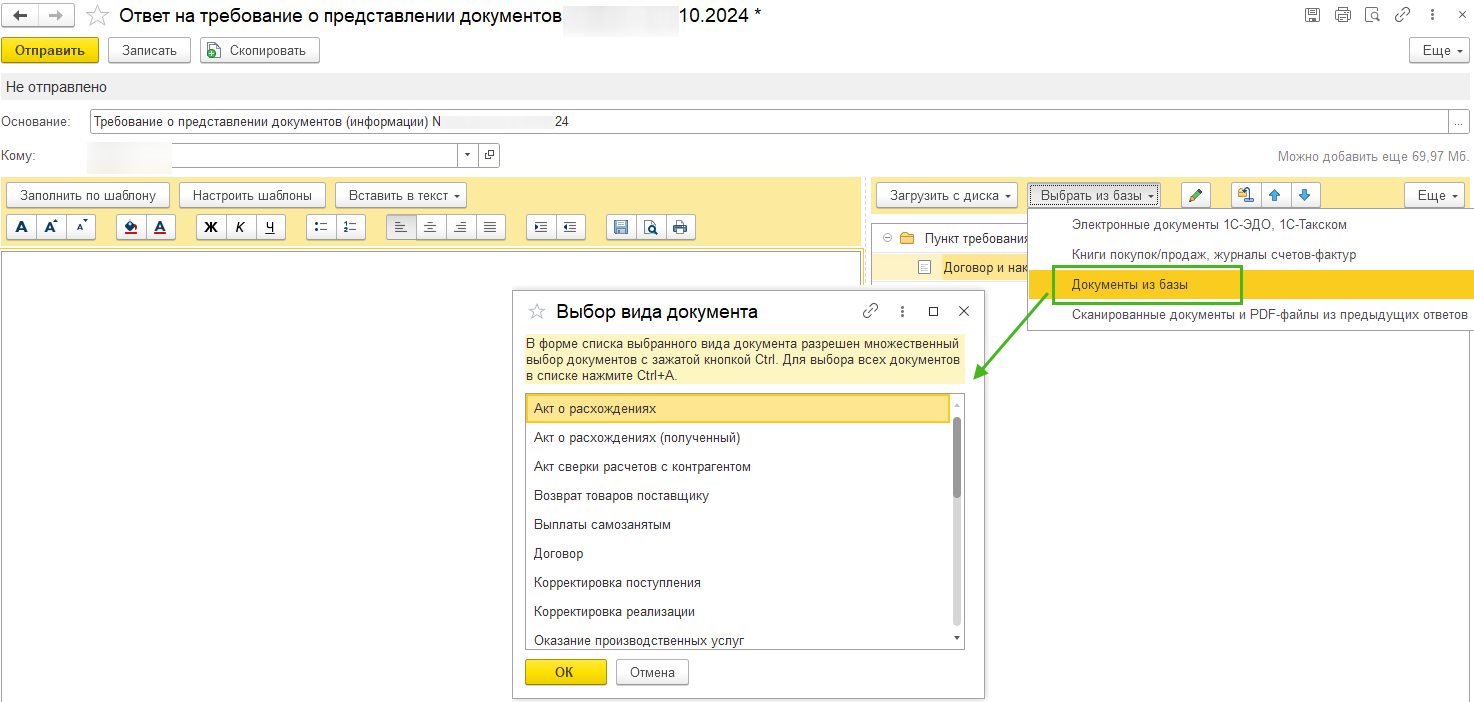Click the Отправить button
The height and width of the screenshot is (702, 1474).
click(x=50, y=50)
